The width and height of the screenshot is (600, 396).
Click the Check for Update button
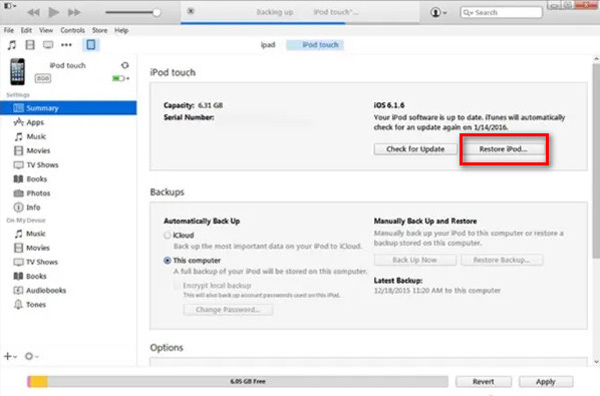coord(415,149)
